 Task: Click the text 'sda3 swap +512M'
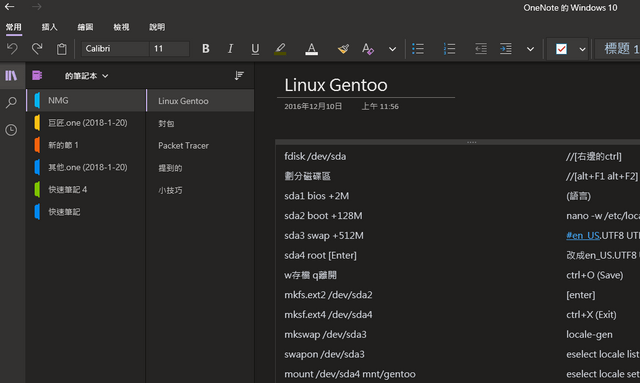click(x=324, y=236)
